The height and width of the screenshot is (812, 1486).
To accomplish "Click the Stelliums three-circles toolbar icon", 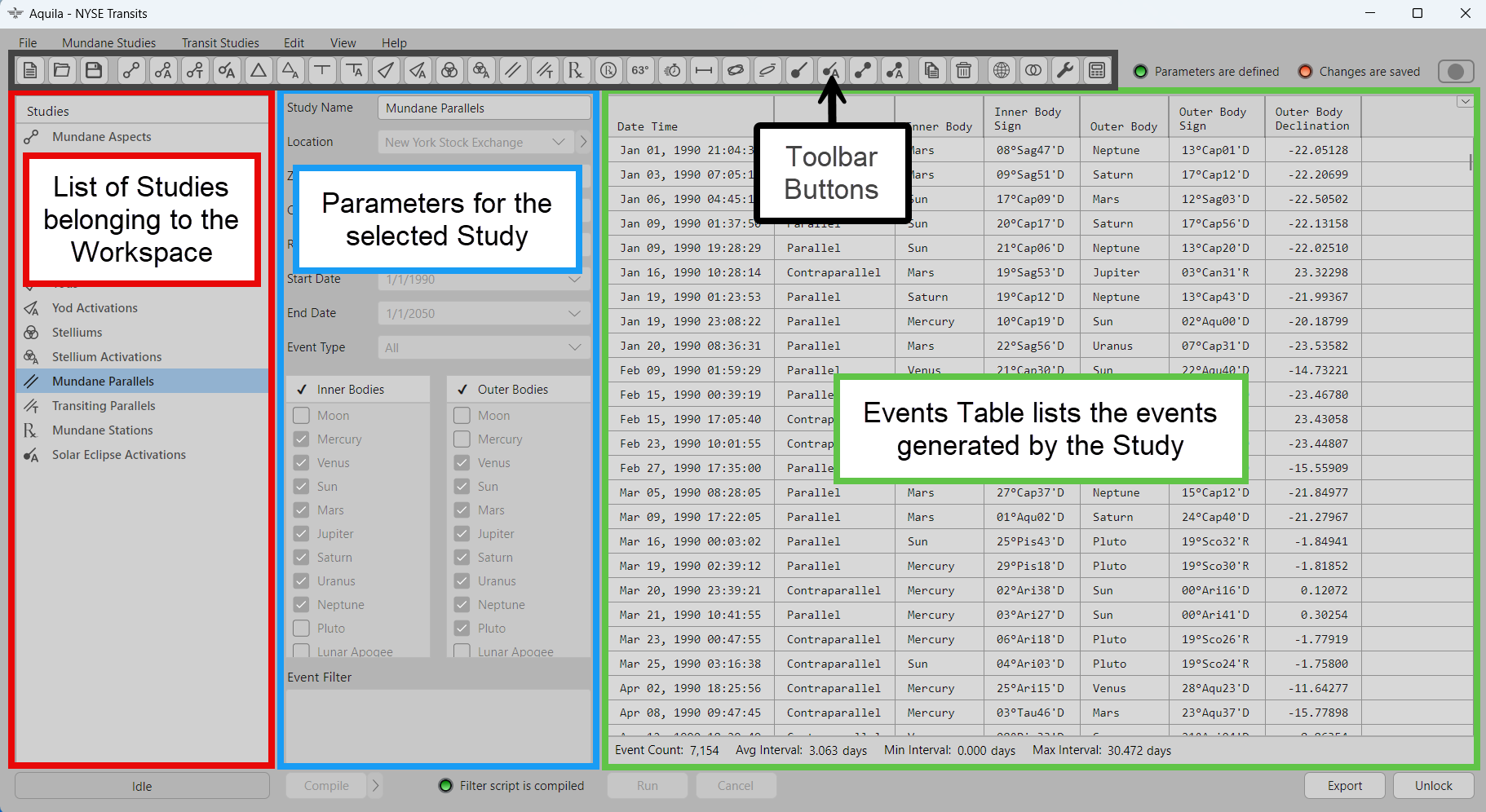I will 449,71.
